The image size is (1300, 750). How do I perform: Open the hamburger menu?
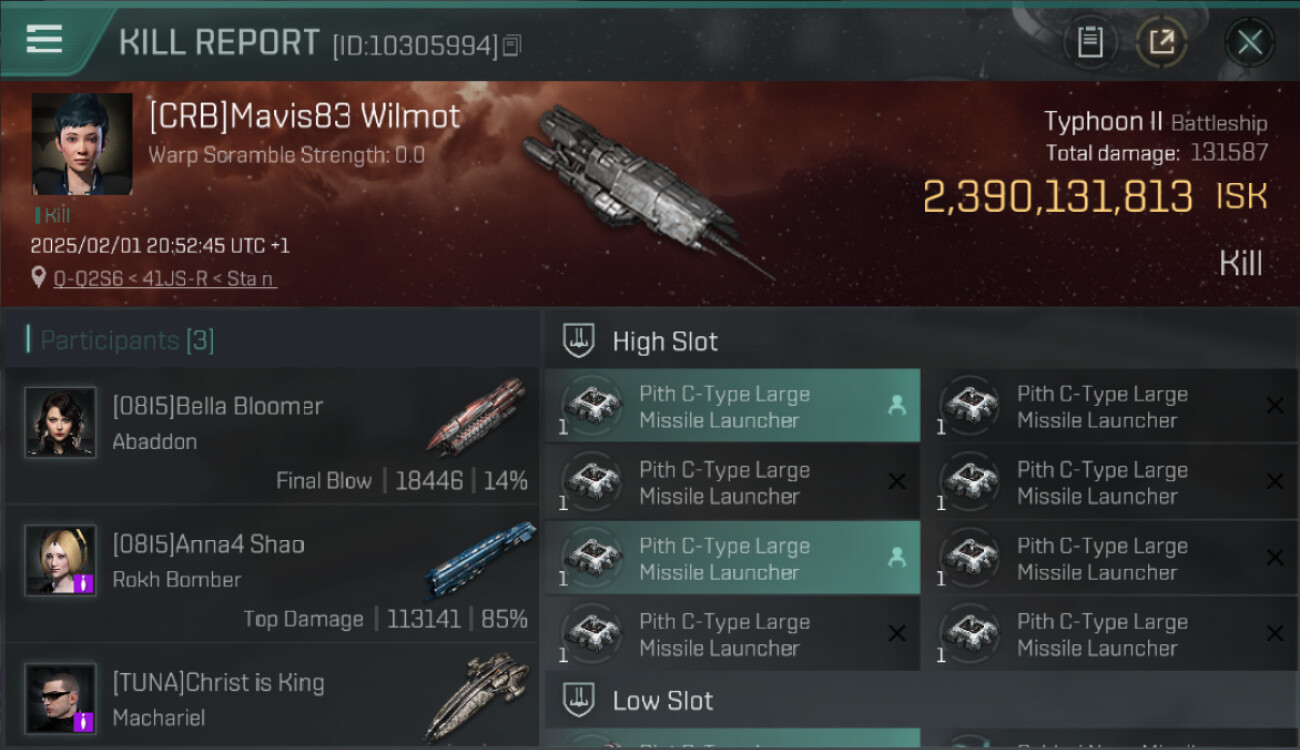pos(44,39)
